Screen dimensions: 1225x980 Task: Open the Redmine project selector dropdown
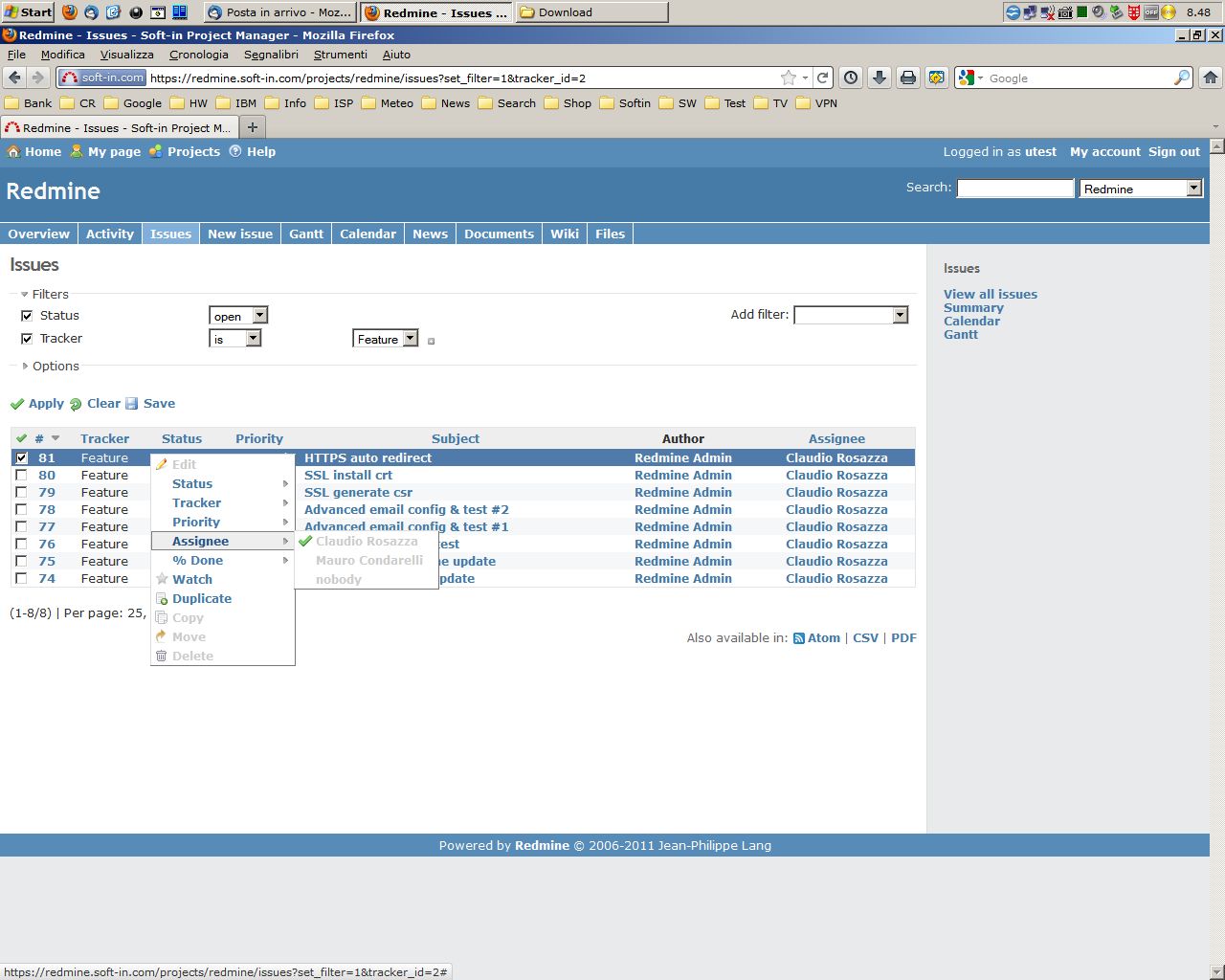pyautogui.click(x=1140, y=189)
